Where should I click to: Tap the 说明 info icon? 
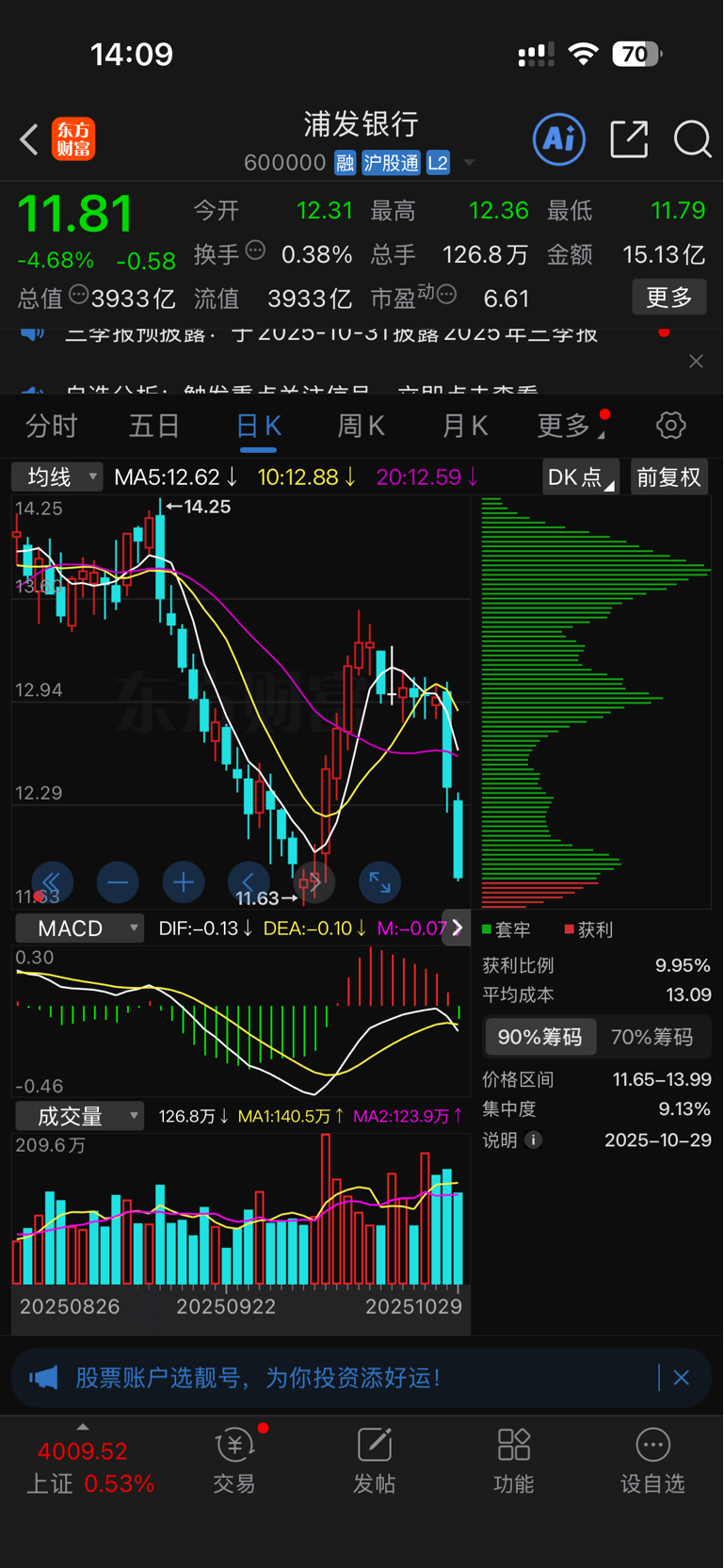point(534,1140)
